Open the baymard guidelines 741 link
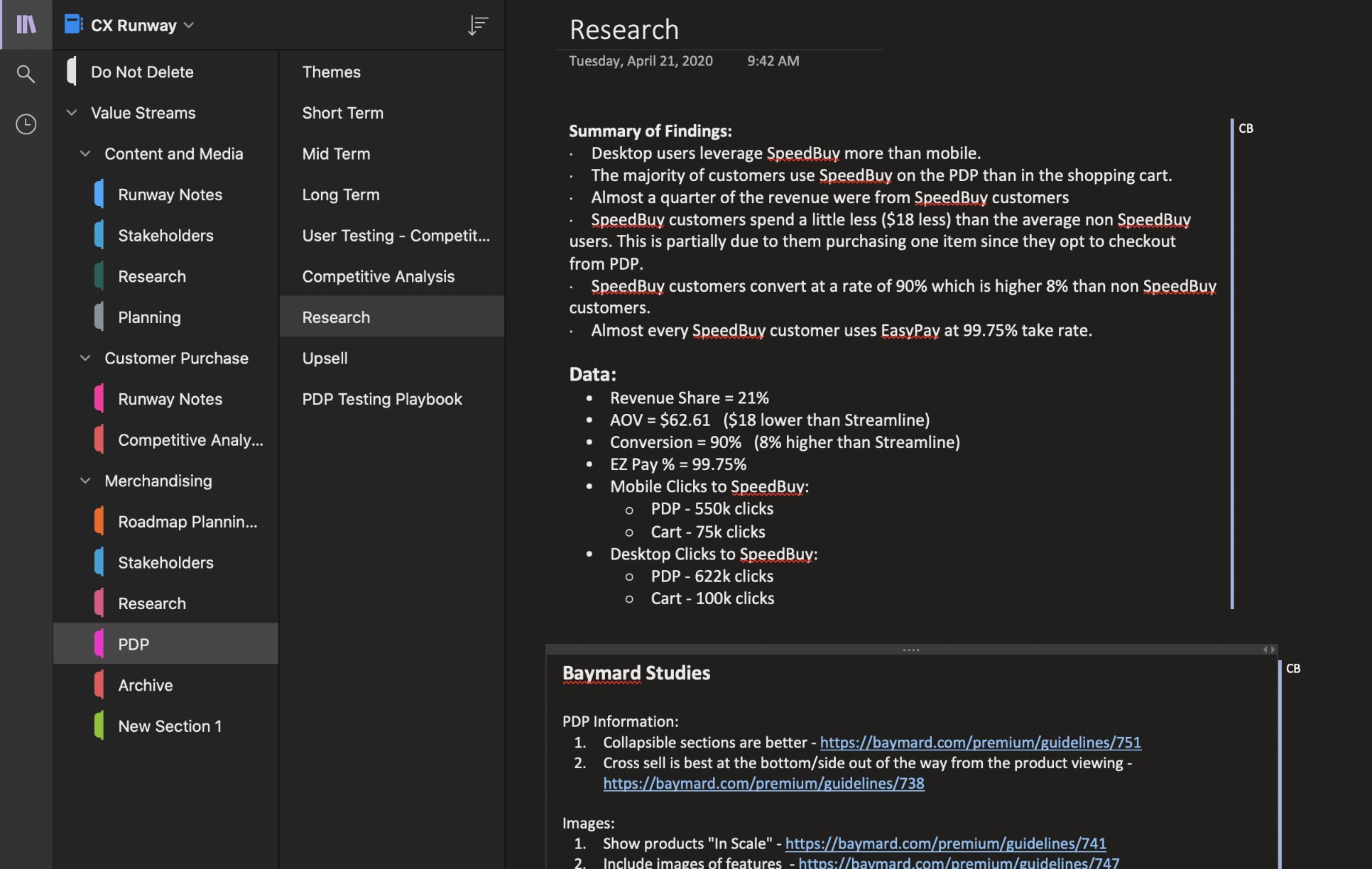 click(x=946, y=843)
